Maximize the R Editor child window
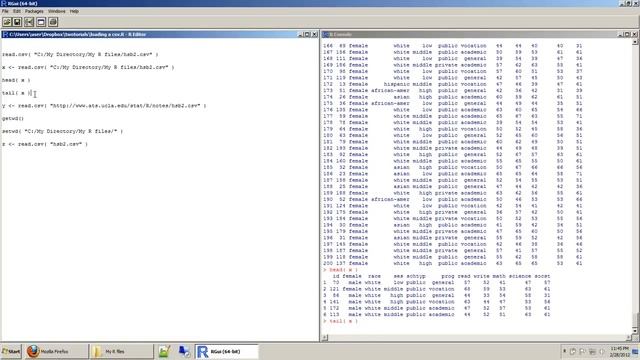640x360 pixels. click(x=307, y=34)
